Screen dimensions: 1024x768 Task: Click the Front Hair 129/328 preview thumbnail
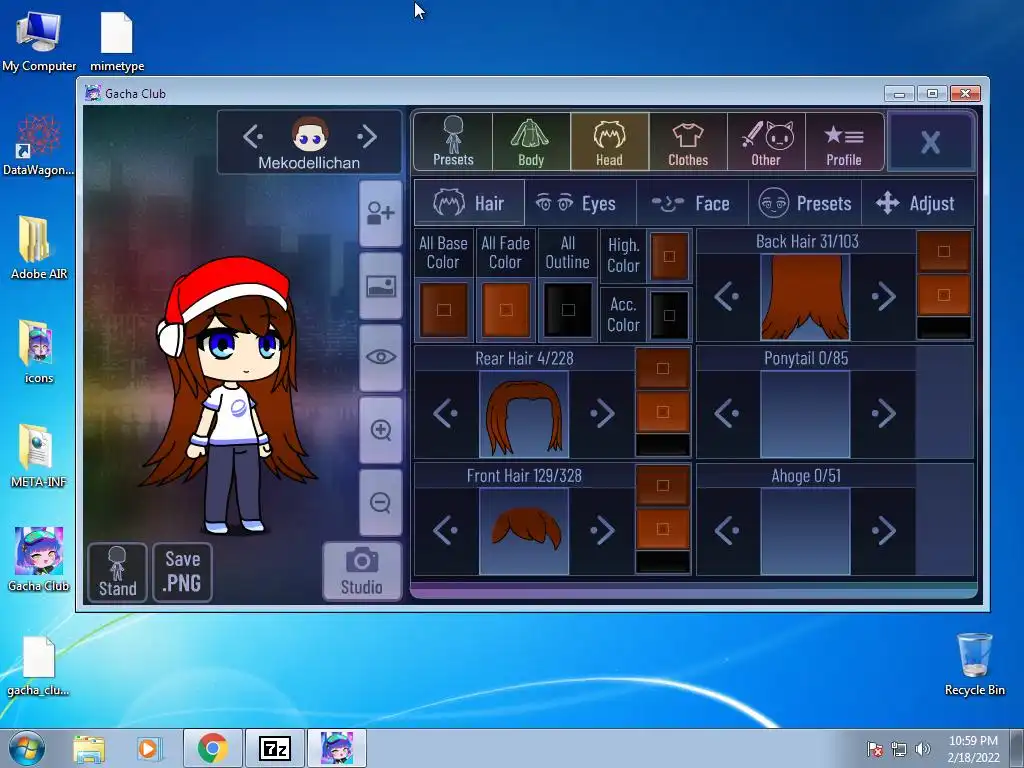pyautogui.click(x=524, y=531)
